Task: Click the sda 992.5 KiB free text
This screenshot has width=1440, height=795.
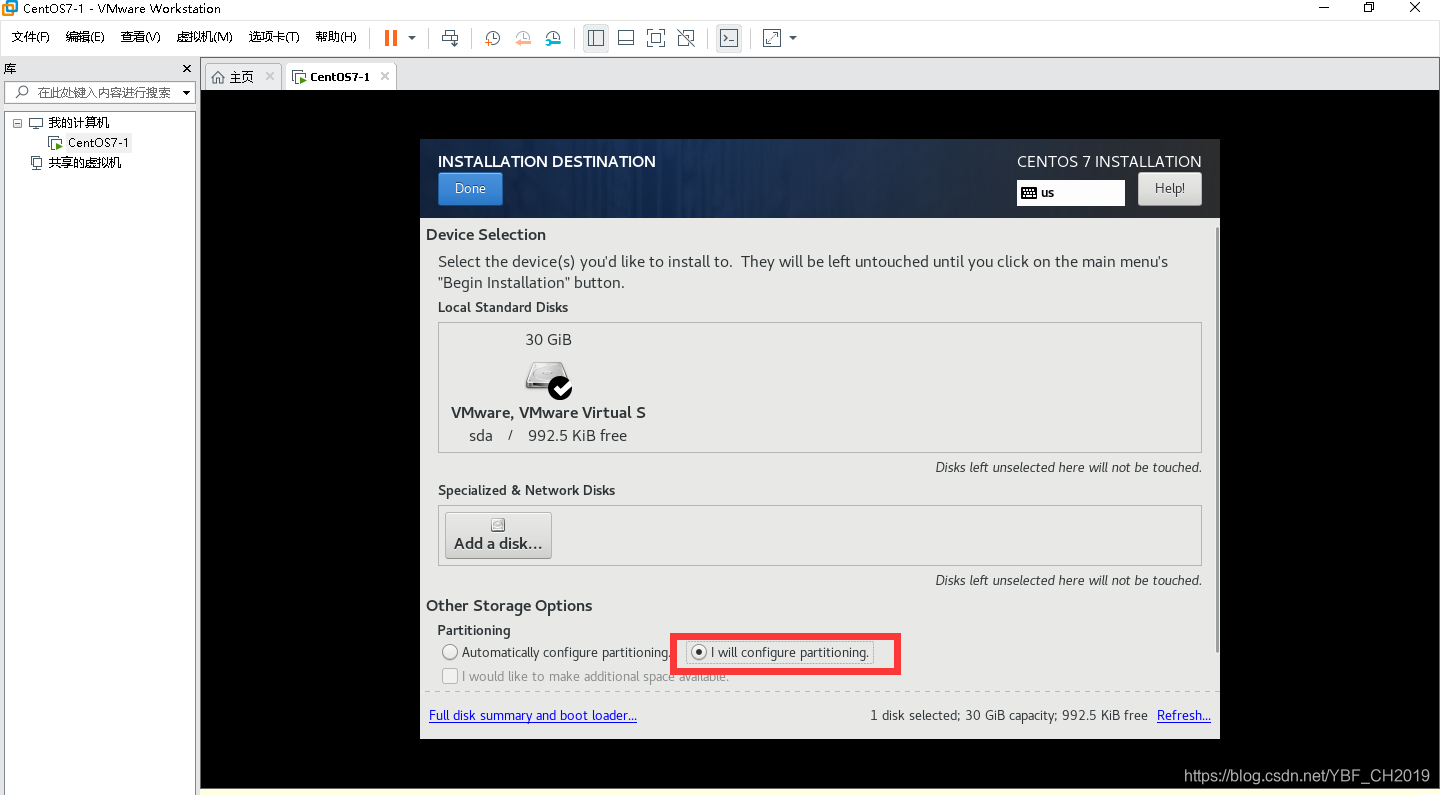Action: point(548,436)
